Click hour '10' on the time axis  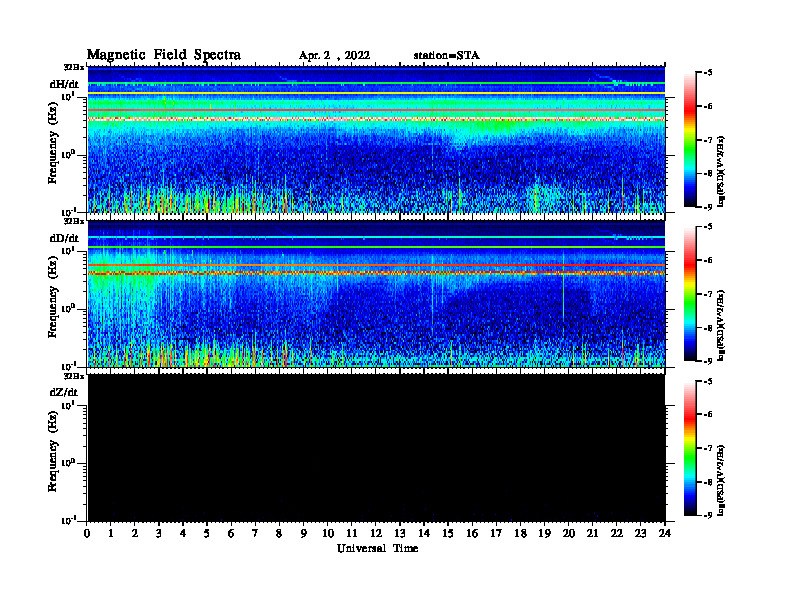tap(328, 534)
